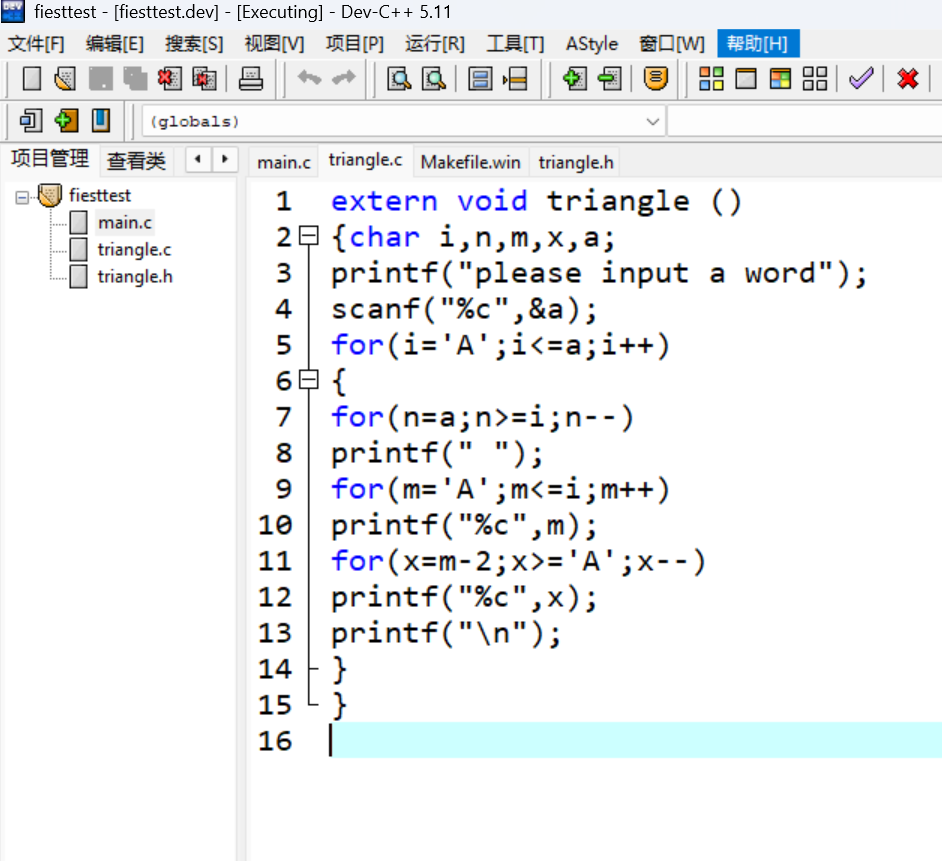
Task: Click the blue Toggle bookmarks icon
Action: pos(100,120)
